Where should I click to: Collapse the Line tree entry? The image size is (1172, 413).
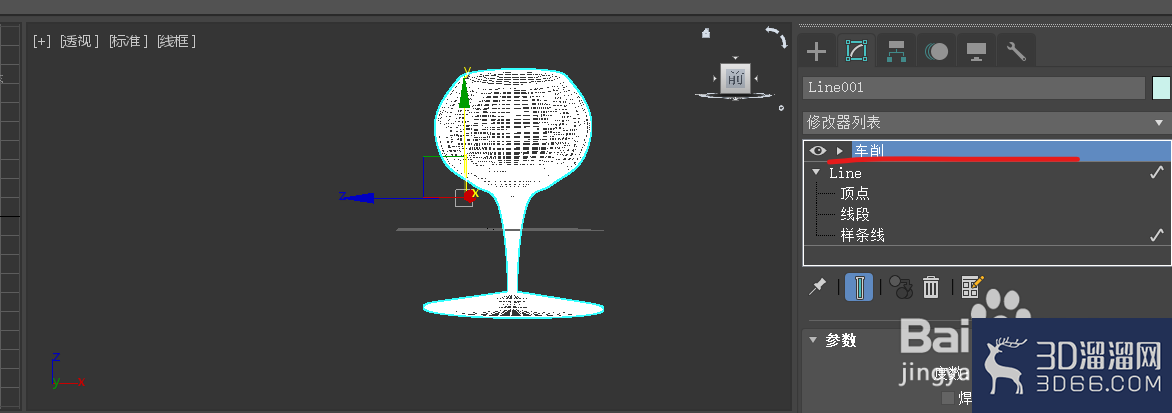(x=816, y=173)
